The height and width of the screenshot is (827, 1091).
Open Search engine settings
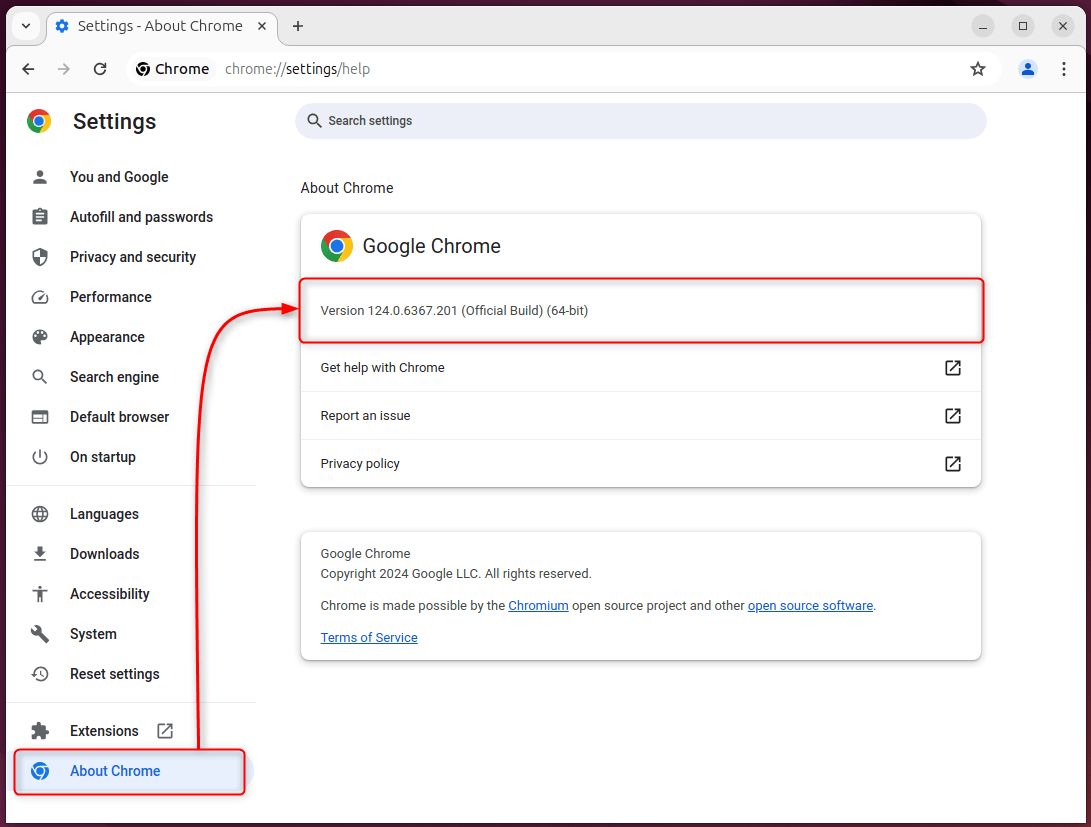pyautogui.click(x=114, y=377)
